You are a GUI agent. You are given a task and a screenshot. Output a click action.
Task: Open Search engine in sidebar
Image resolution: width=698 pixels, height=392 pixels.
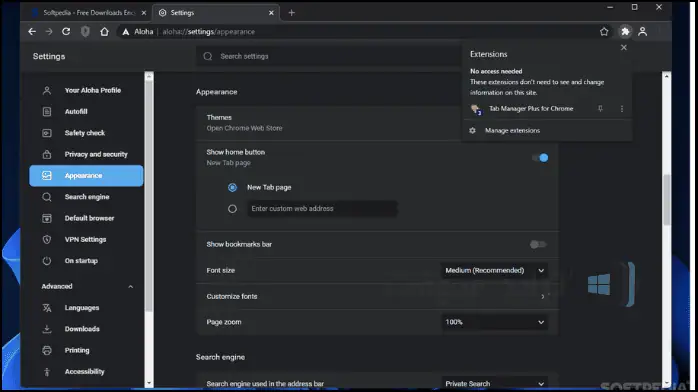pos(86,197)
